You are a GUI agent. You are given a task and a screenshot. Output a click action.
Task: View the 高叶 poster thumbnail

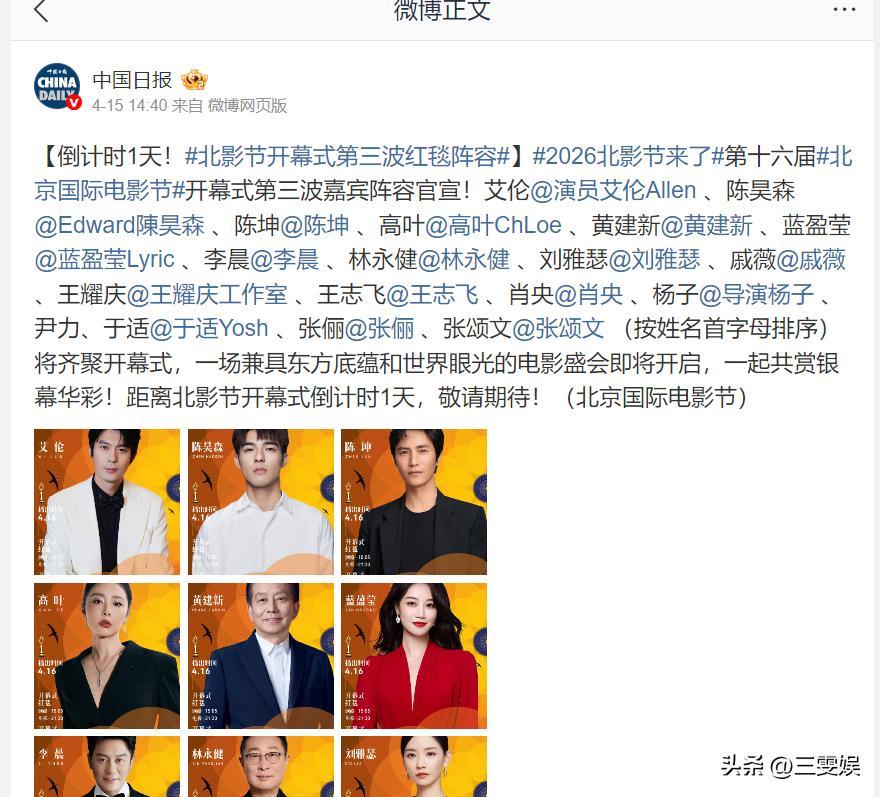coord(107,656)
